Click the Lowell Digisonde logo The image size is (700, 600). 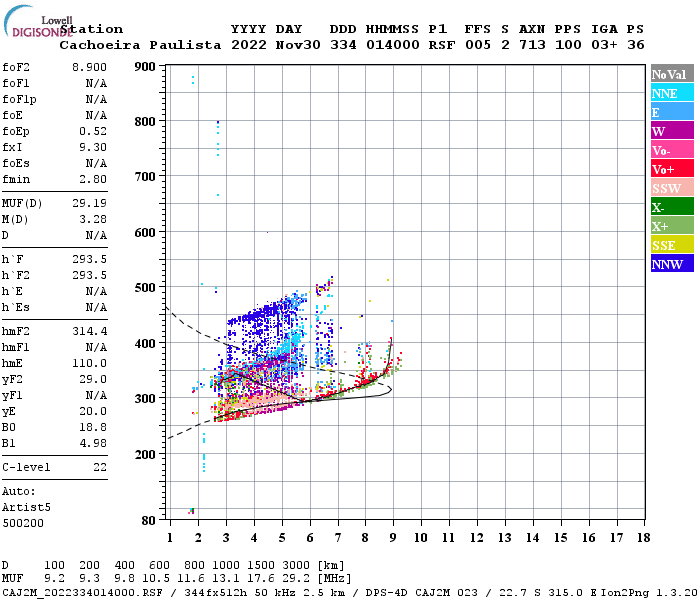coord(38,21)
